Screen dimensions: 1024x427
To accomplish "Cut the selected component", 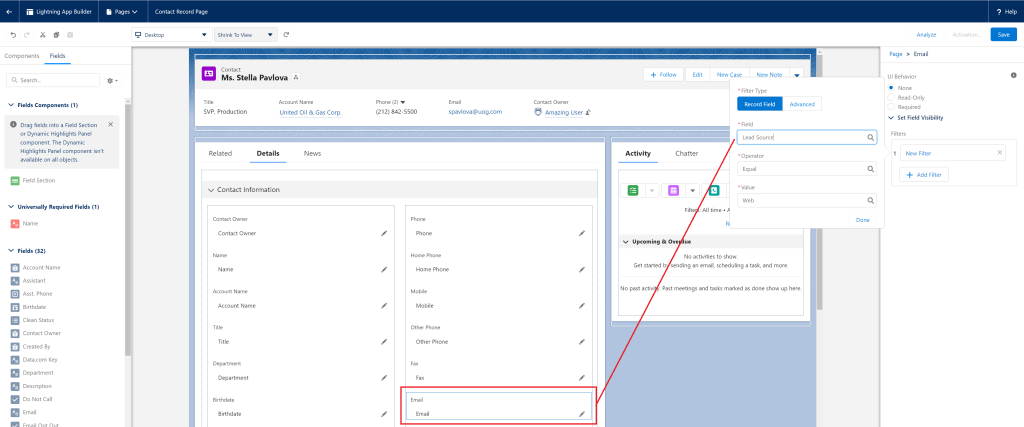I will (x=42, y=35).
